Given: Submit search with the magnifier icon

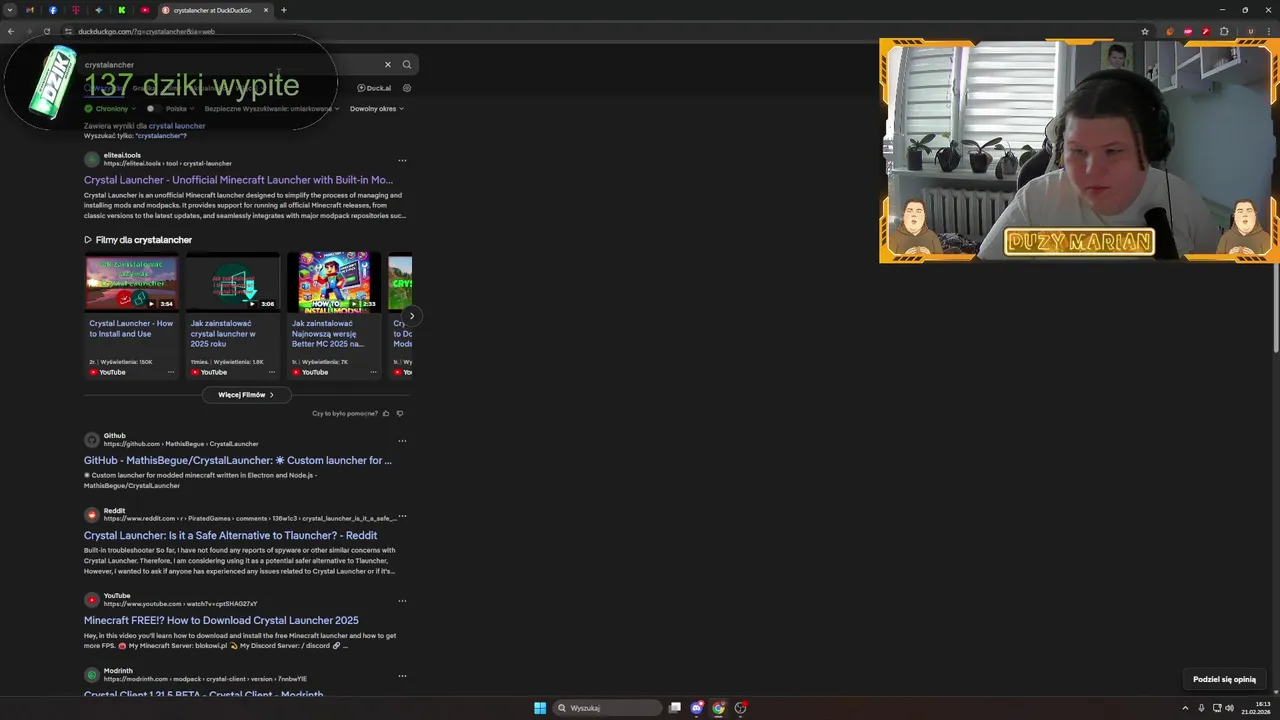Looking at the screenshot, I should pos(407,64).
